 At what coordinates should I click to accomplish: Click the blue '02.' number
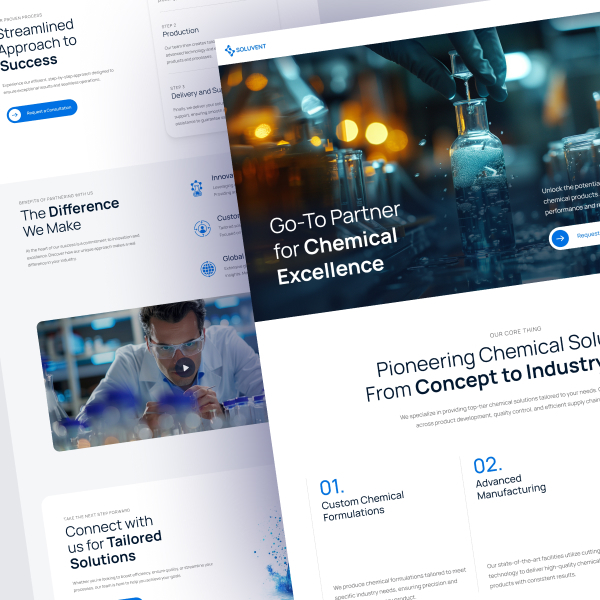coord(488,465)
